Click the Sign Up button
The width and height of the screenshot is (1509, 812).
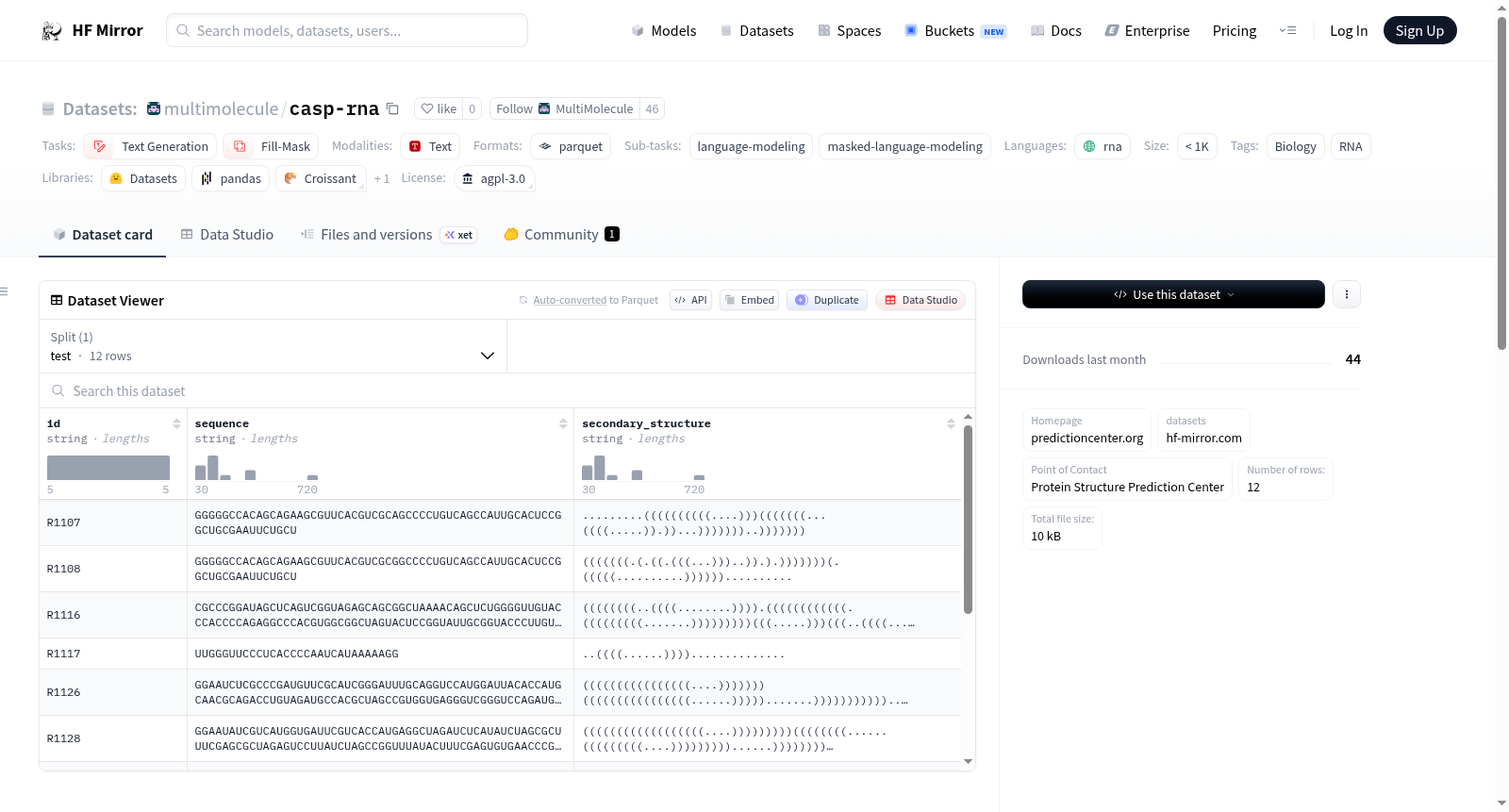tap(1419, 31)
